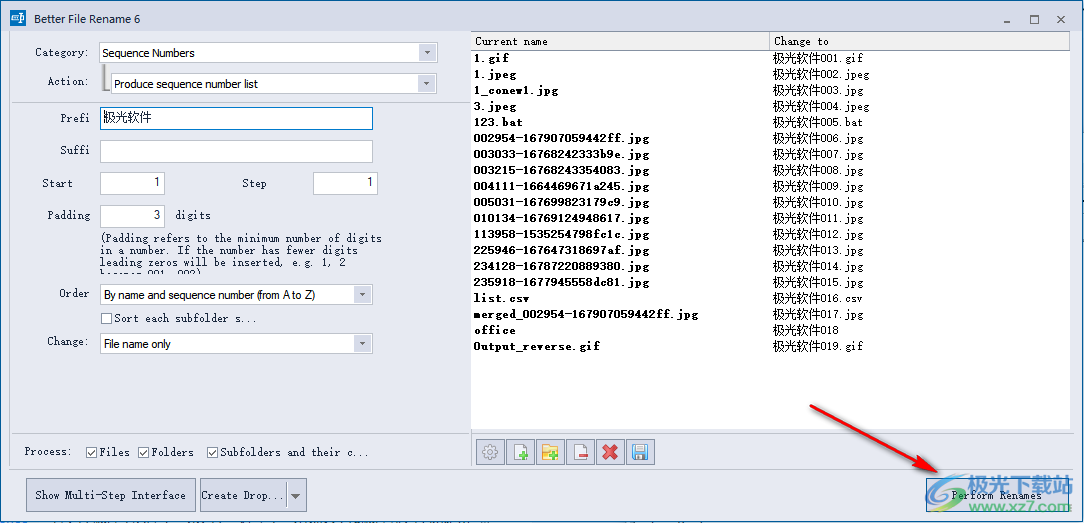Toggle the Files checkbox
Screen dimensions: 1084x523
click(91, 453)
